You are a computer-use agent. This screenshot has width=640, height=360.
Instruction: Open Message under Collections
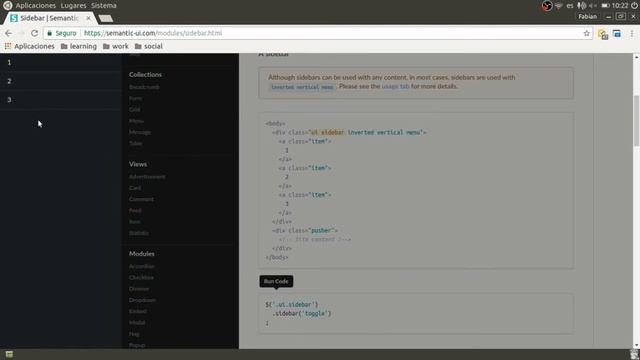click(x=140, y=132)
